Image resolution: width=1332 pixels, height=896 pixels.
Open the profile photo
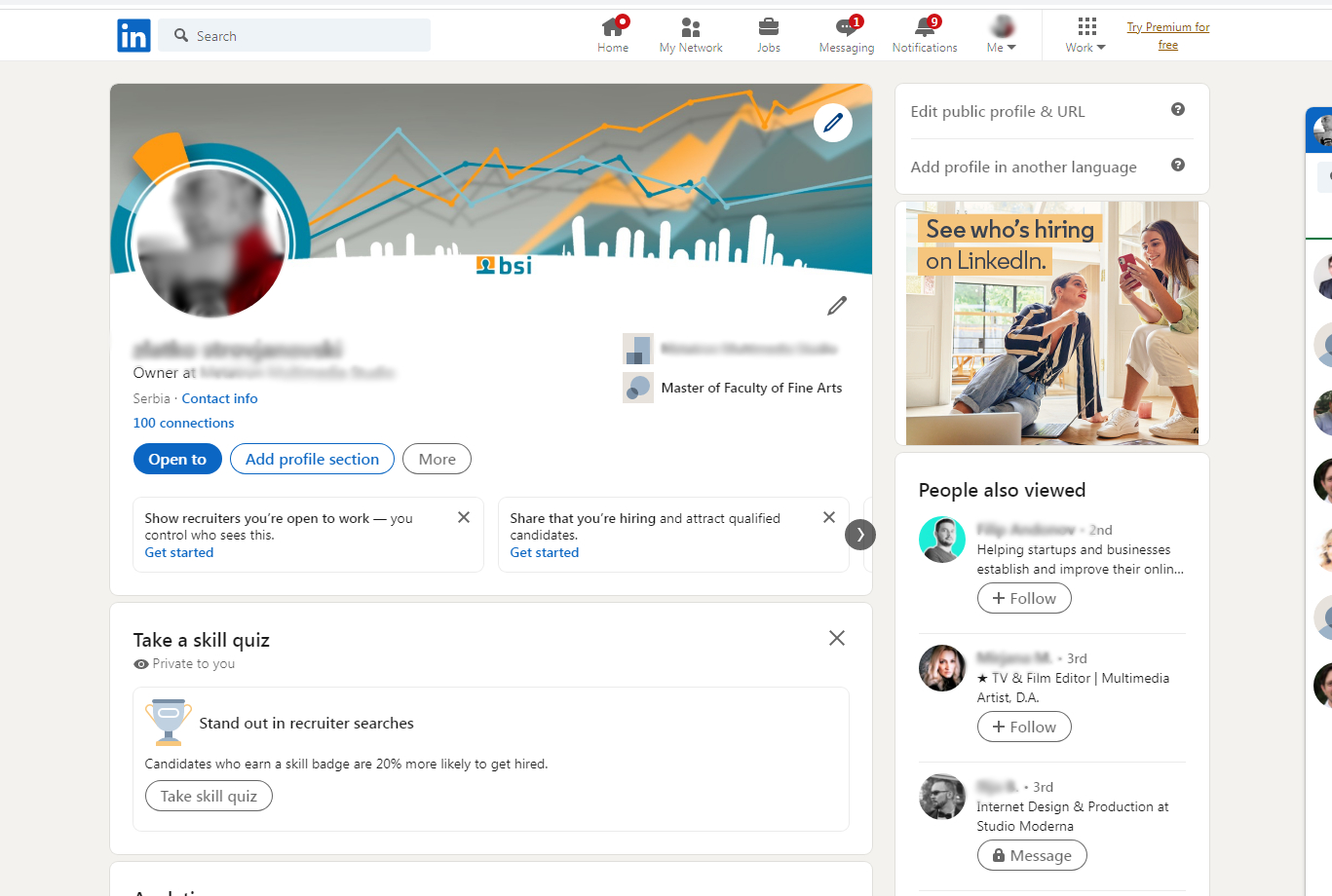(x=212, y=243)
